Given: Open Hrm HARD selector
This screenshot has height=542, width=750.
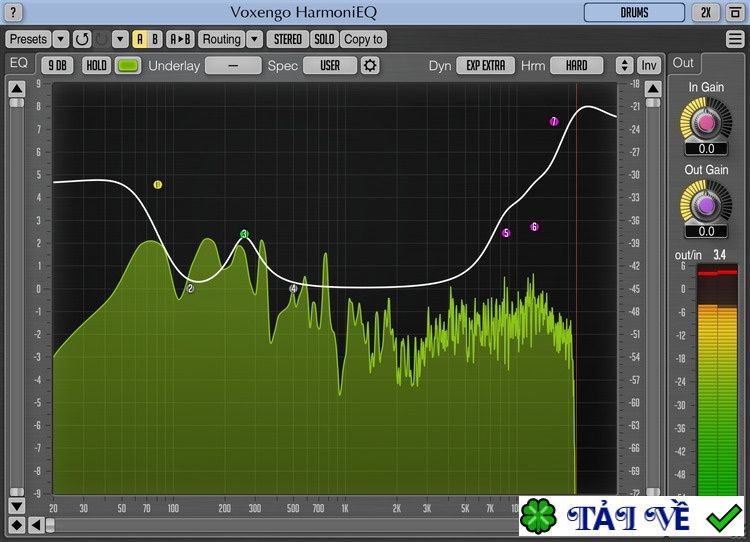Looking at the screenshot, I should [x=576, y=65].
